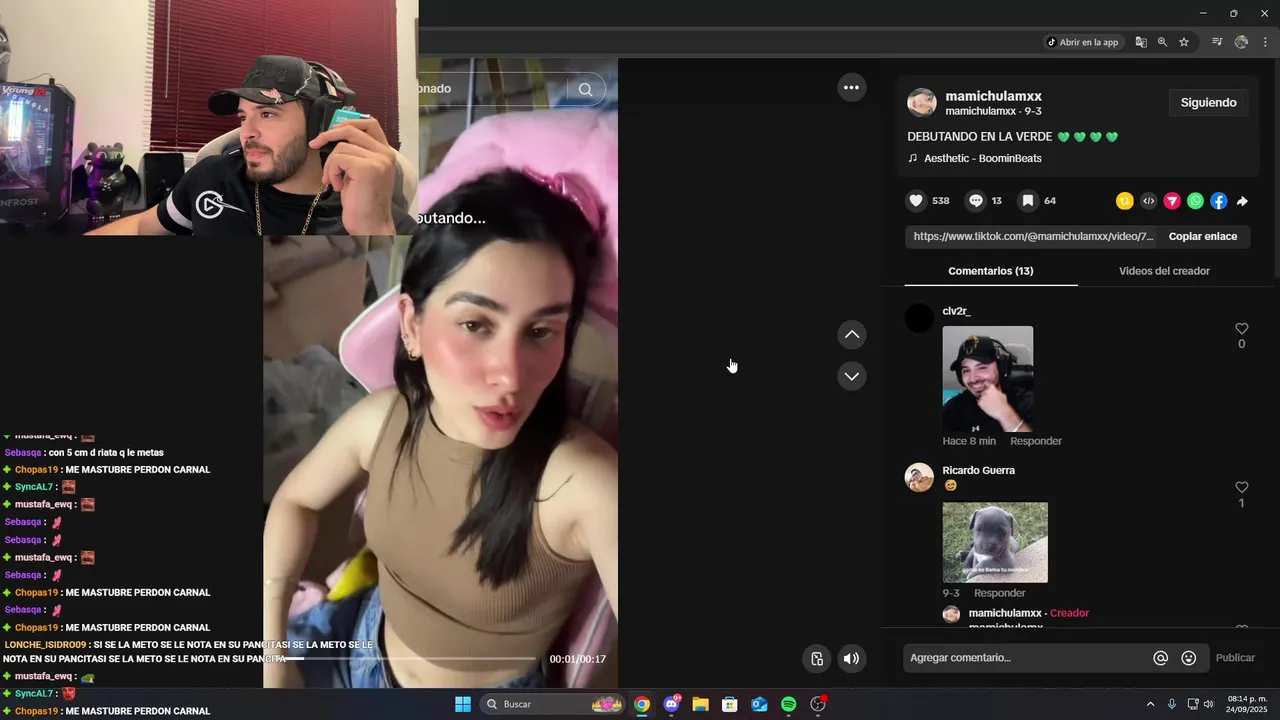Expand system tray hidden icons chevron
This screenshot has width=1280, height=720.
pyautogui.click(x=1150, y=704)
